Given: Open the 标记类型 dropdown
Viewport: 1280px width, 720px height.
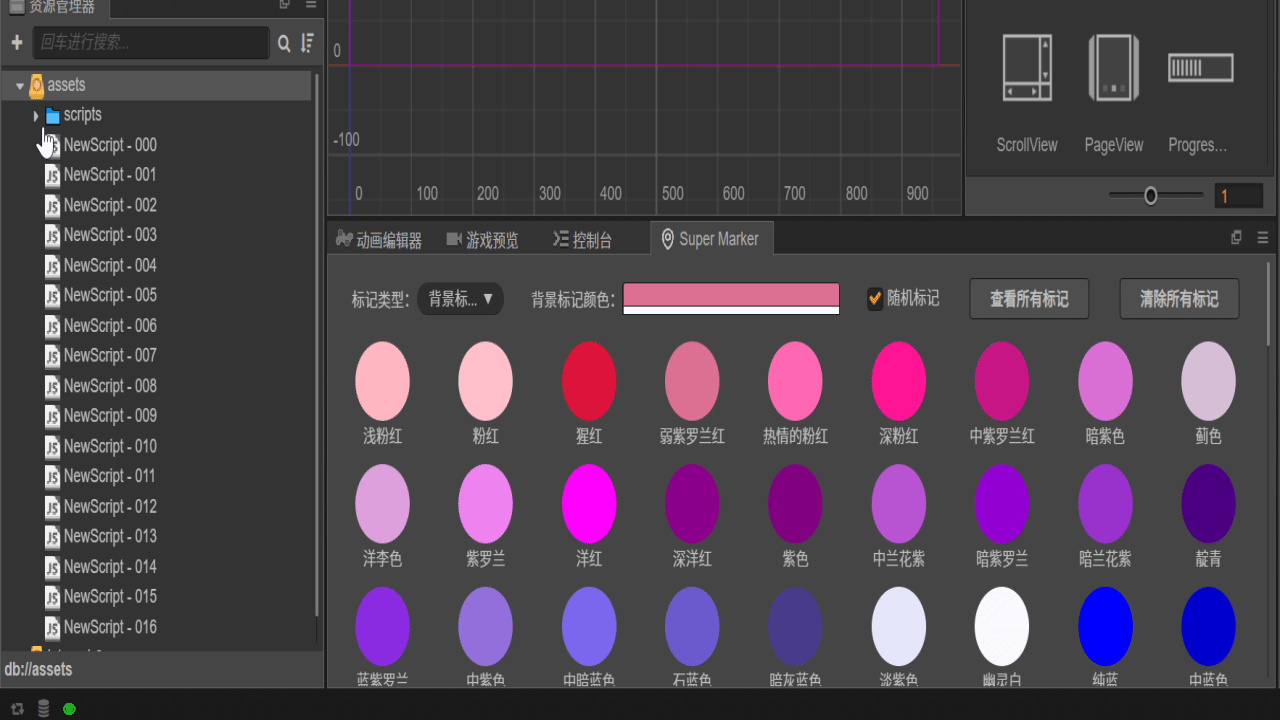Looking at the screenshot, I should coord(460,299).
